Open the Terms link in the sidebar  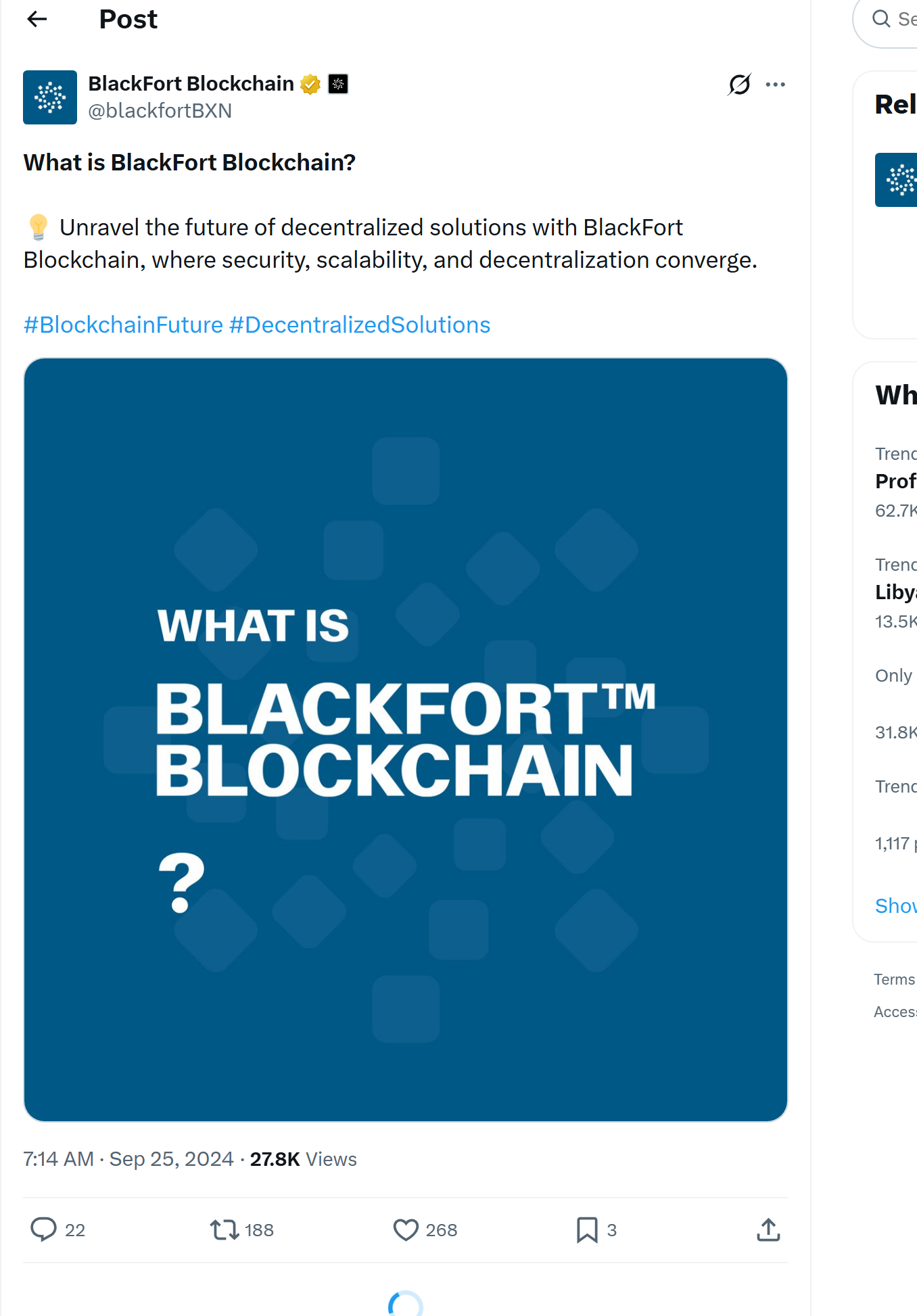tap(893, 979)
